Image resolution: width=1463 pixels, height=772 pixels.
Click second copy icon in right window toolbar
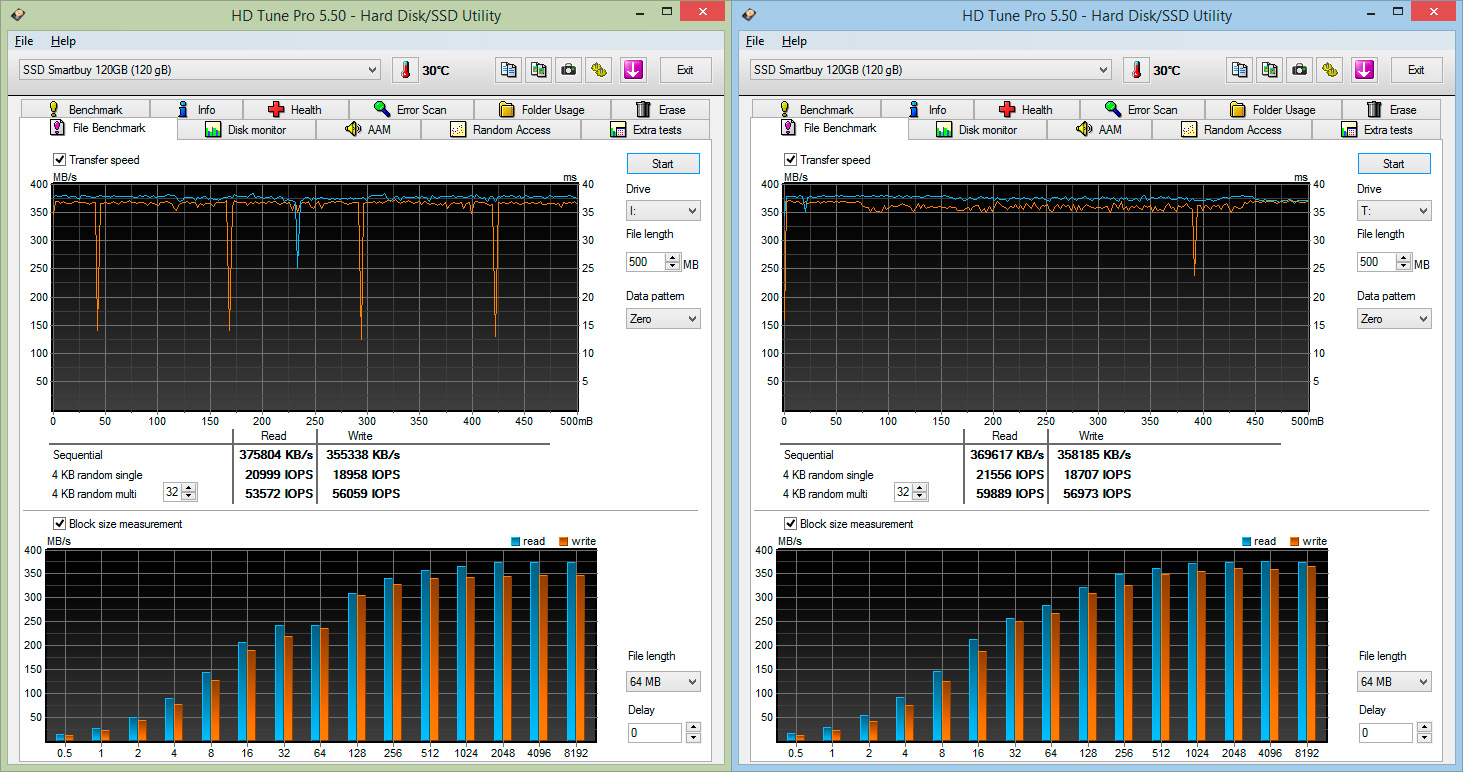1269,70
